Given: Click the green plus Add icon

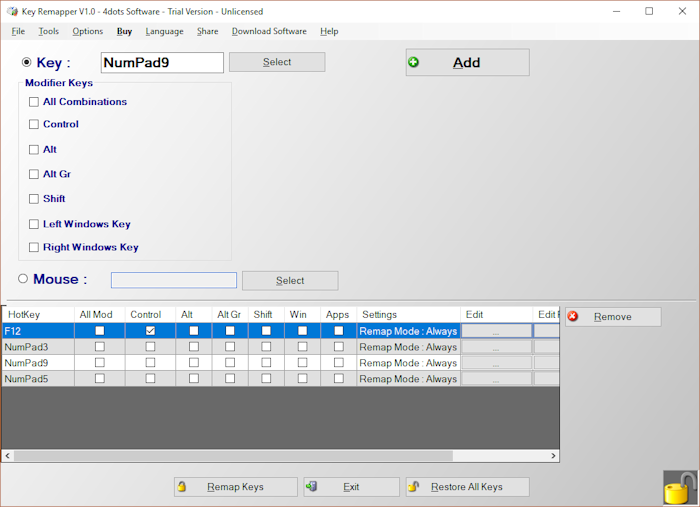Looking at the screenshot, I should [414, 62].
